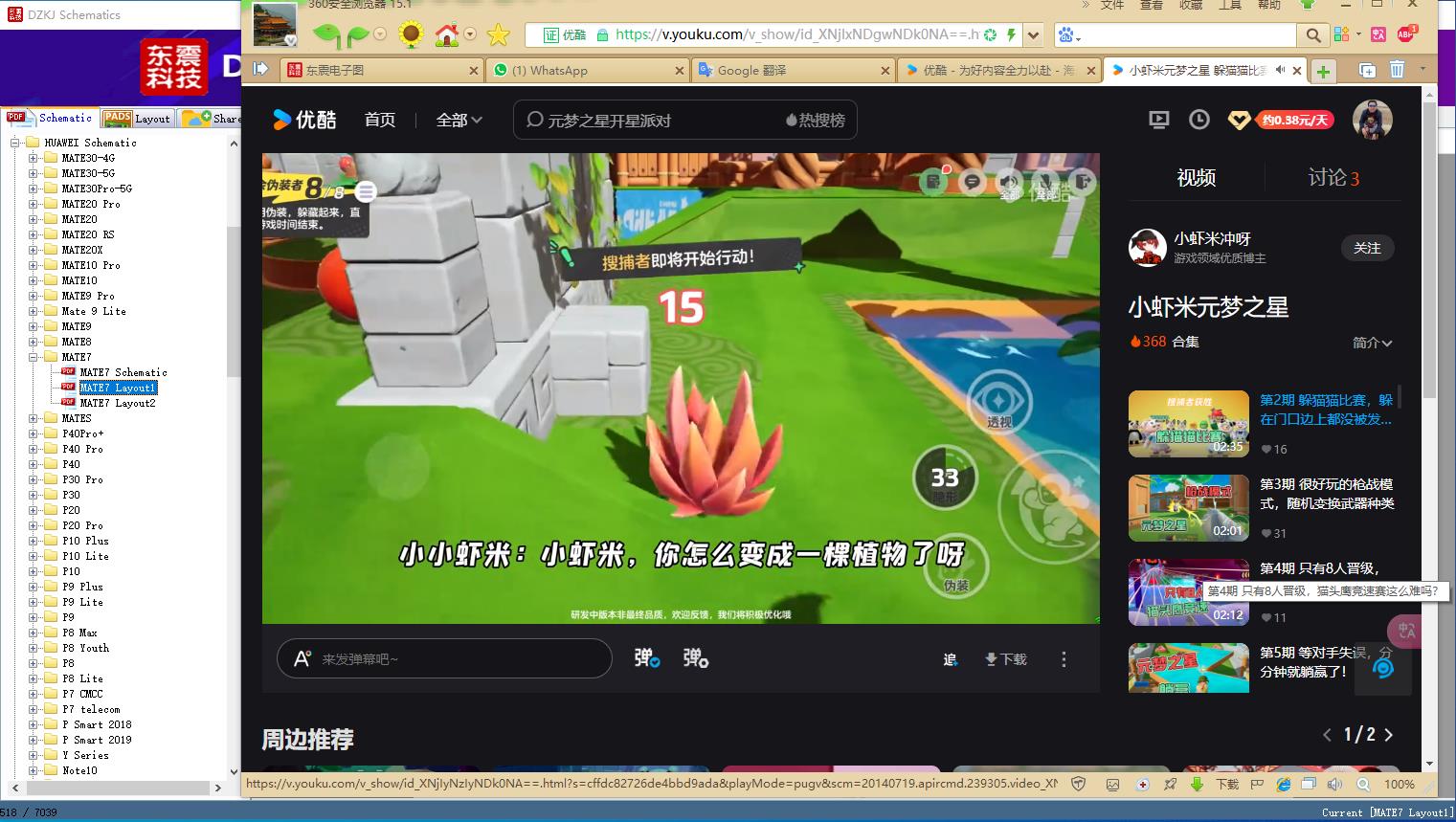Click the browser favorites star icon
The image size is (1456, 822).
tap(499, 35)
